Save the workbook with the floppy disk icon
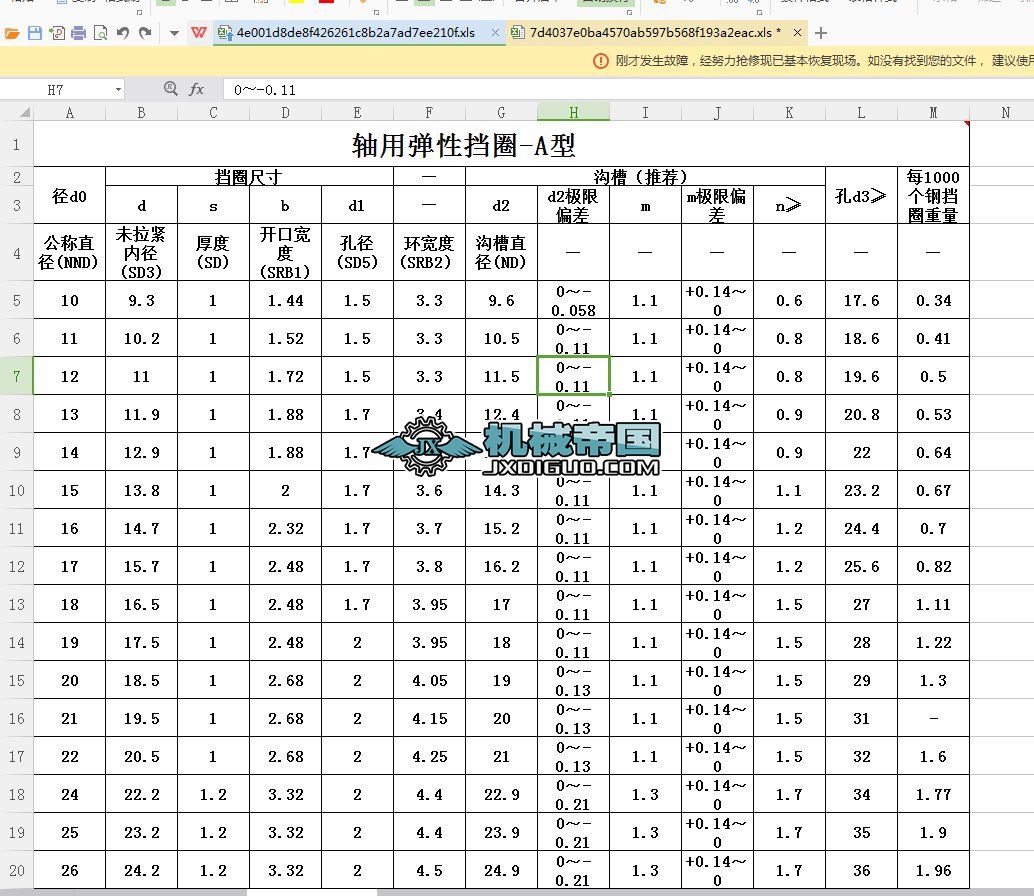Screen dimensions: 1034x896 [35, 33]
